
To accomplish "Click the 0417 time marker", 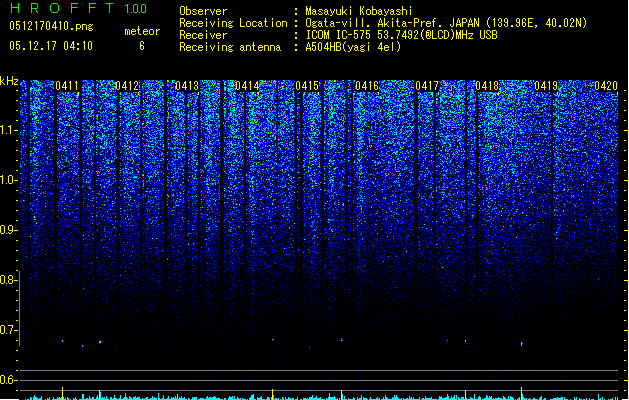I will [x=427, y=86].
